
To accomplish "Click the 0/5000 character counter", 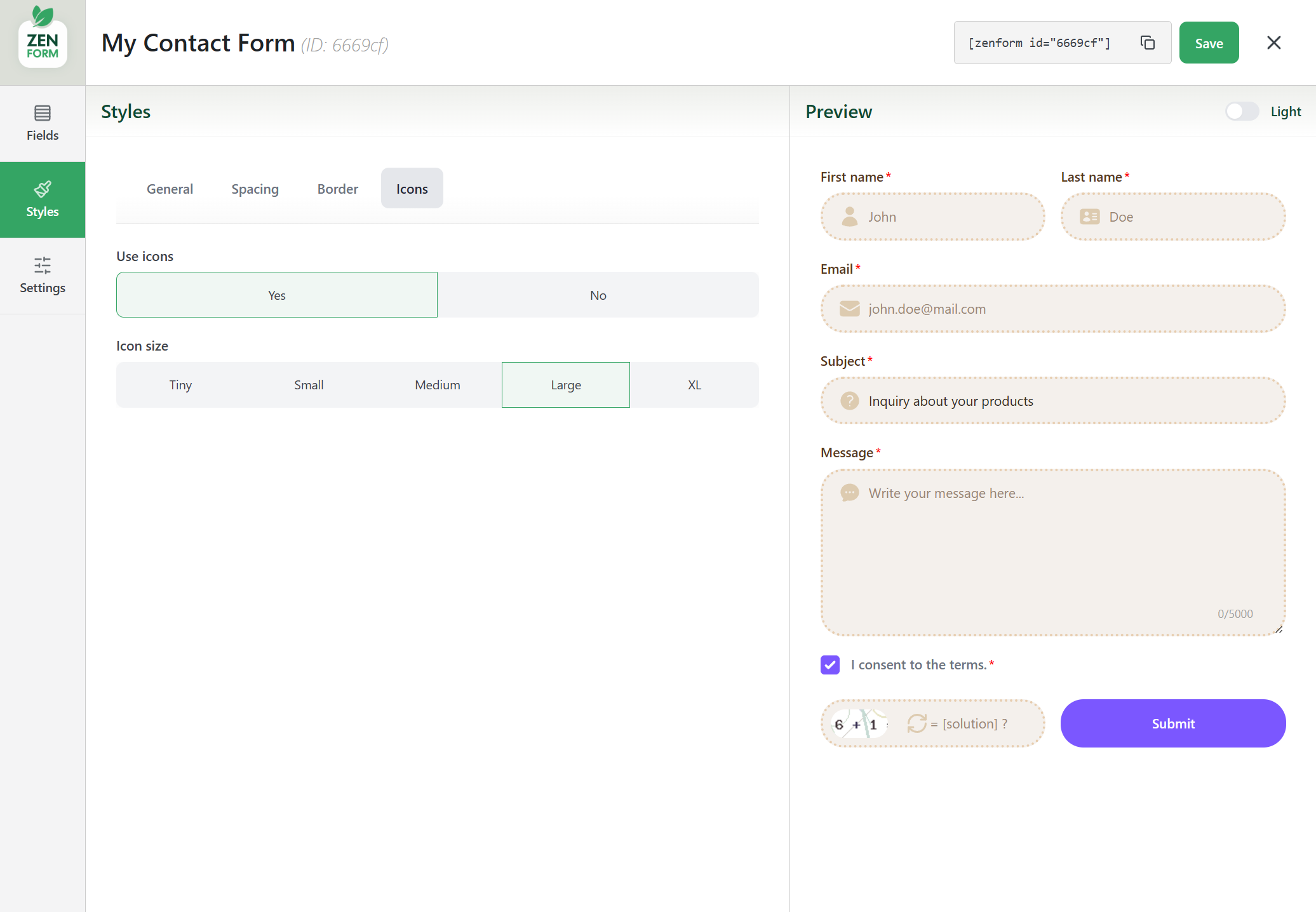I will coord(1235,614).
